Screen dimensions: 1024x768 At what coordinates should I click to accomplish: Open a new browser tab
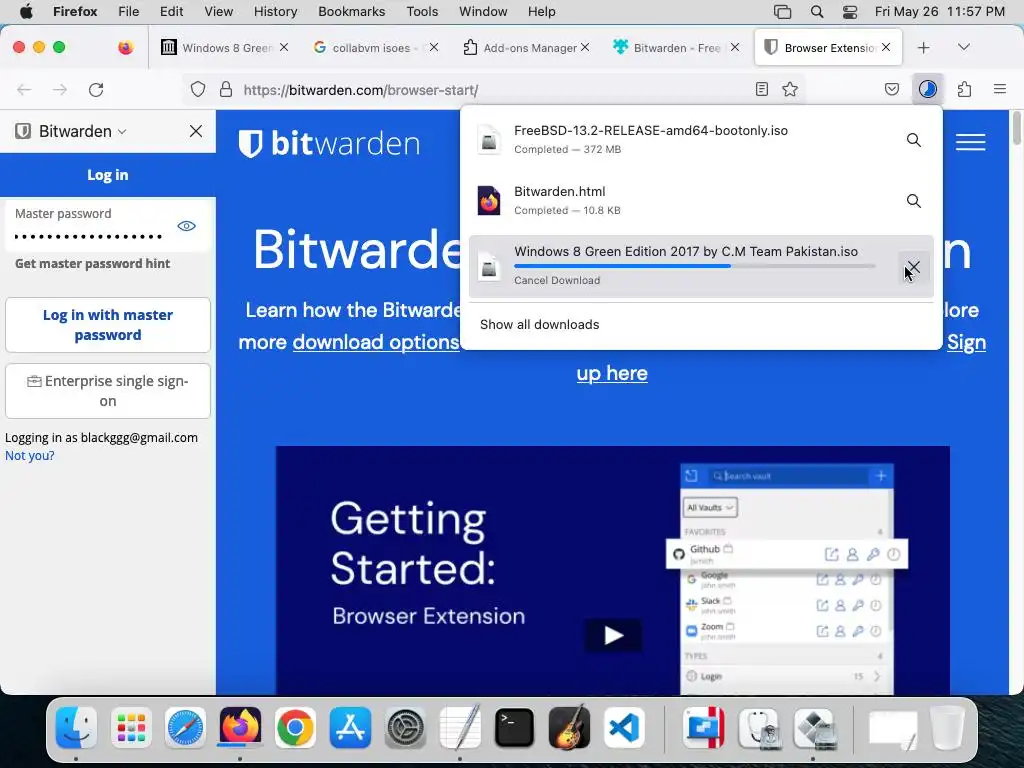coord(923,48)
